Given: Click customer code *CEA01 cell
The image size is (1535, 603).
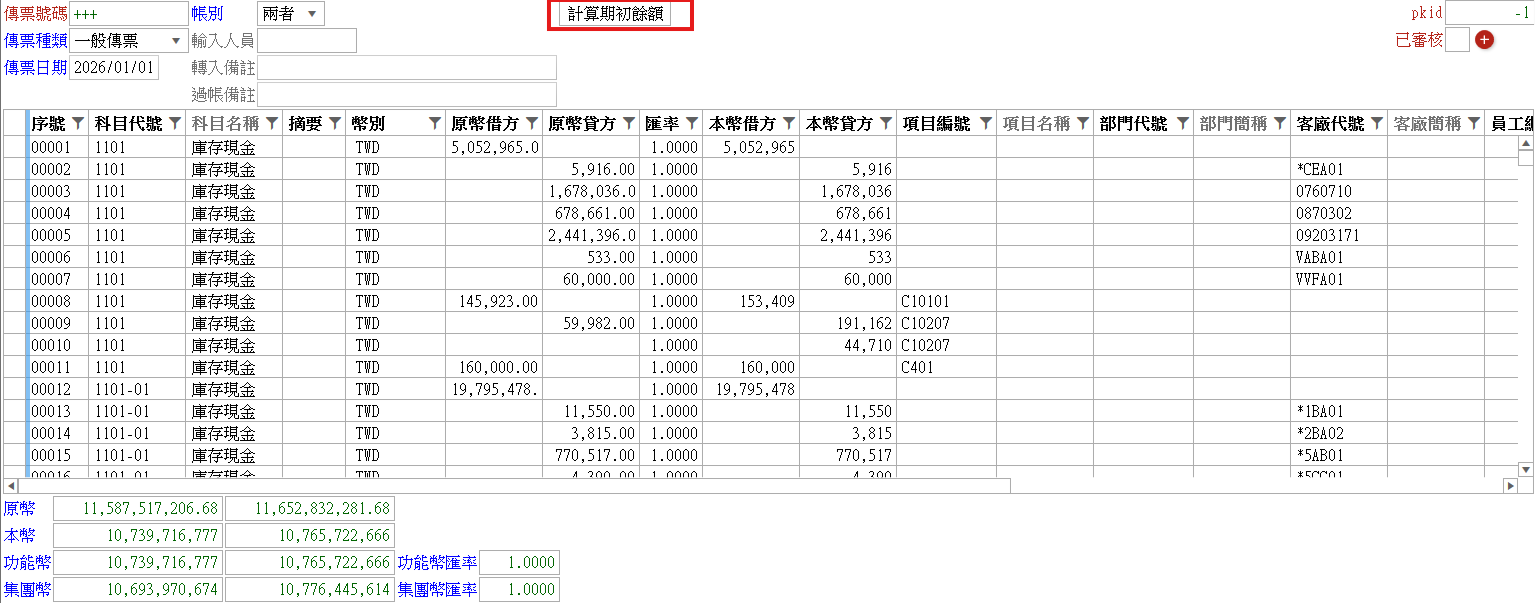Looking at the screenshot, I should [x=1339, y=169].
